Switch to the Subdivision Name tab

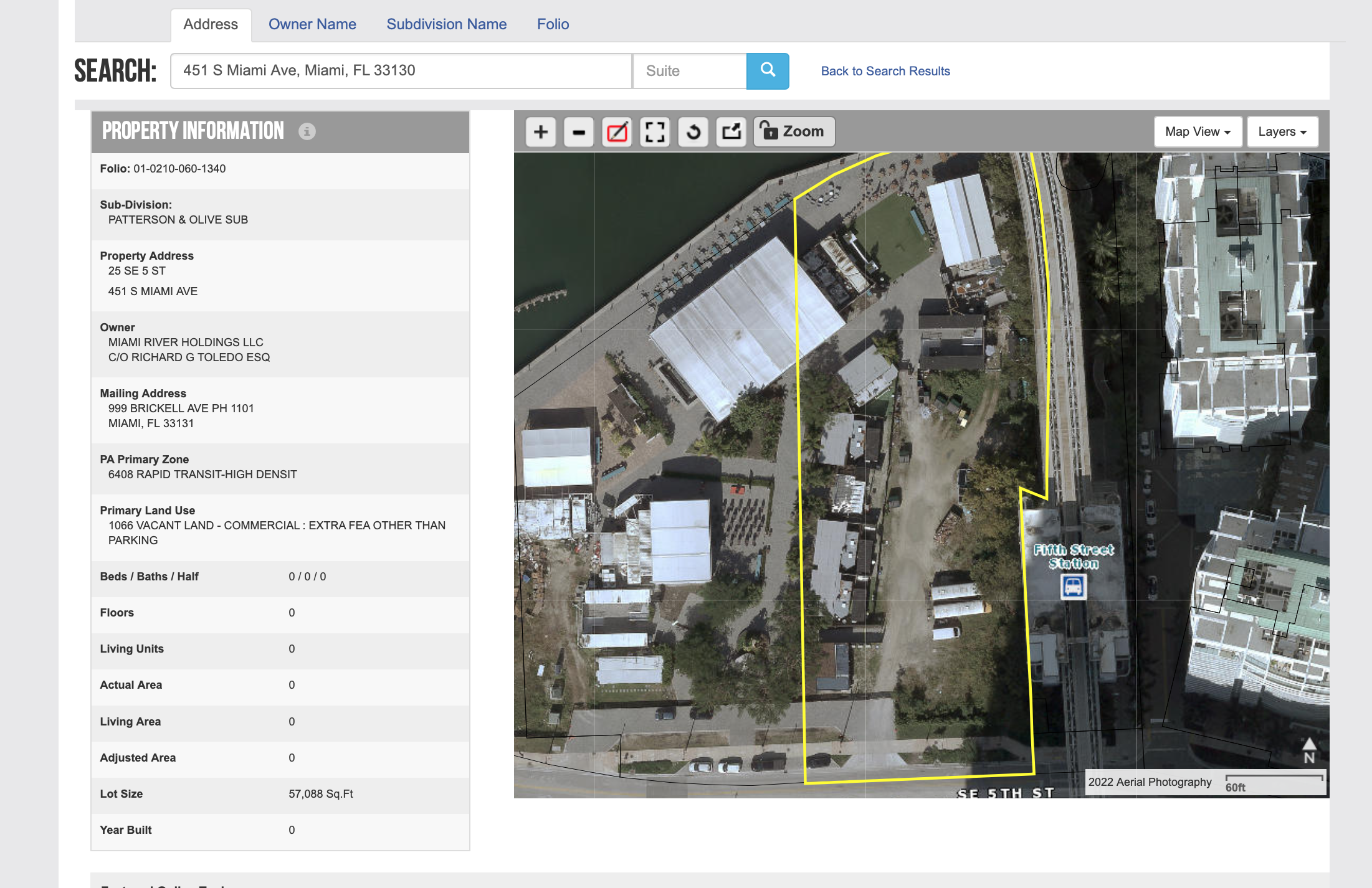pyautogui.click(x=446, y=24)
